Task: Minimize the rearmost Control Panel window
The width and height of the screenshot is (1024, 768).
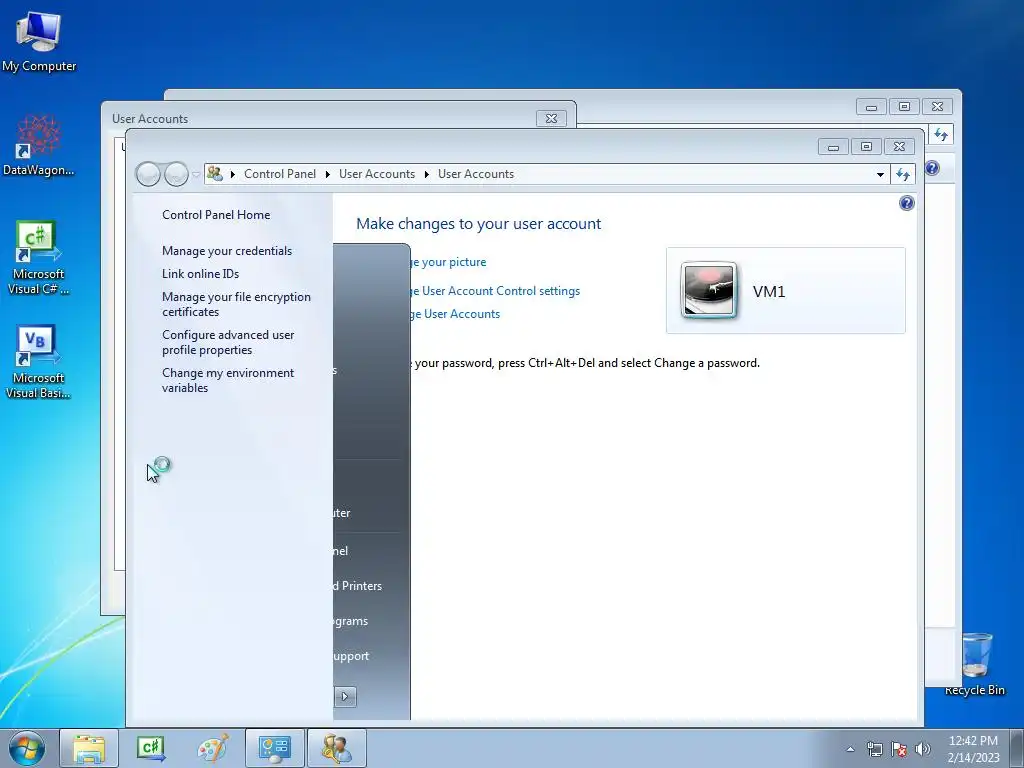Action: pyautogui.click(x=871, y=106)
